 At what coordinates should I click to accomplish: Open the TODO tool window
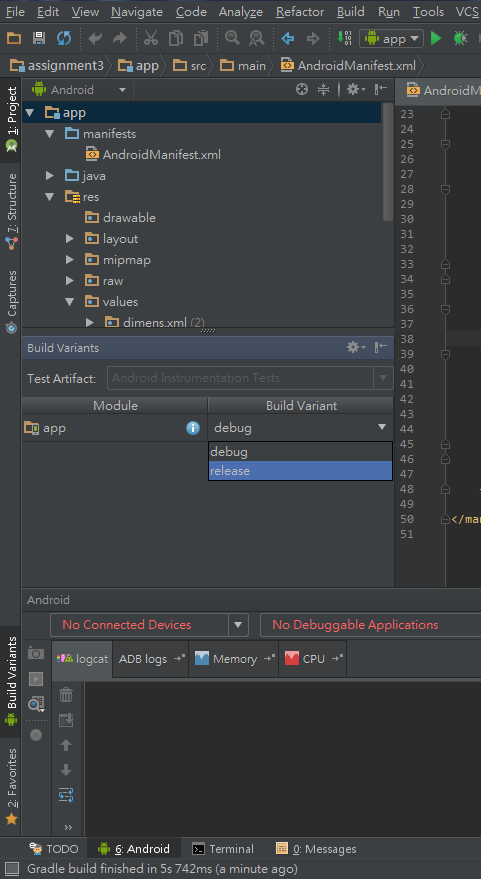54,849
